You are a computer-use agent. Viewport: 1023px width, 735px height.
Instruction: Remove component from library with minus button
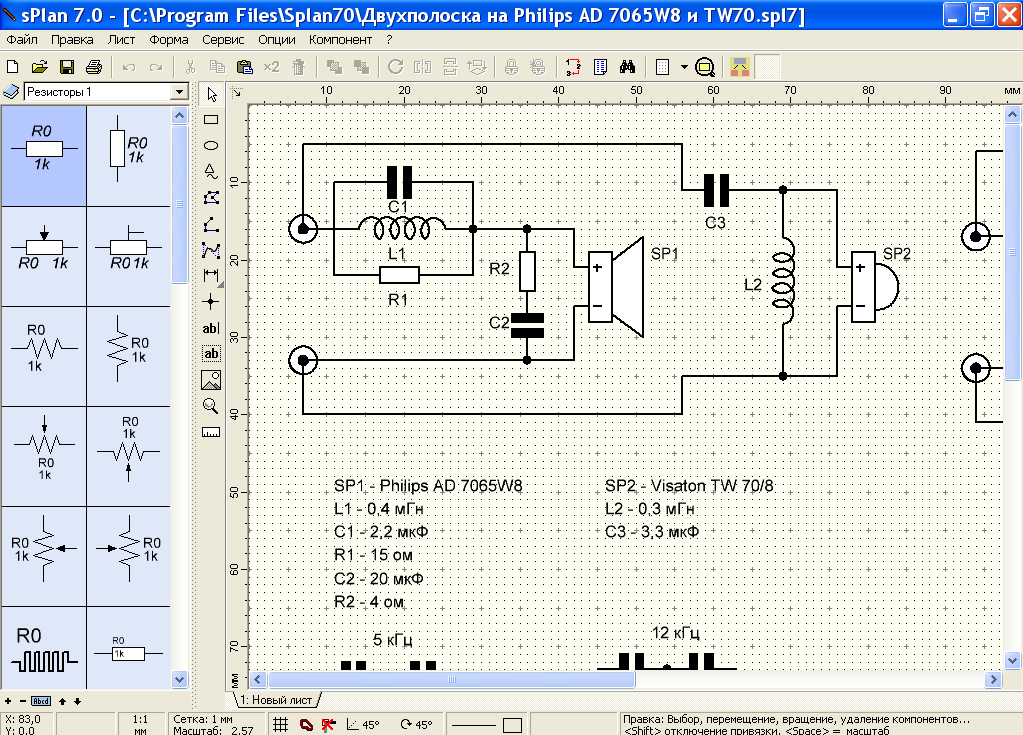point(23,701)
